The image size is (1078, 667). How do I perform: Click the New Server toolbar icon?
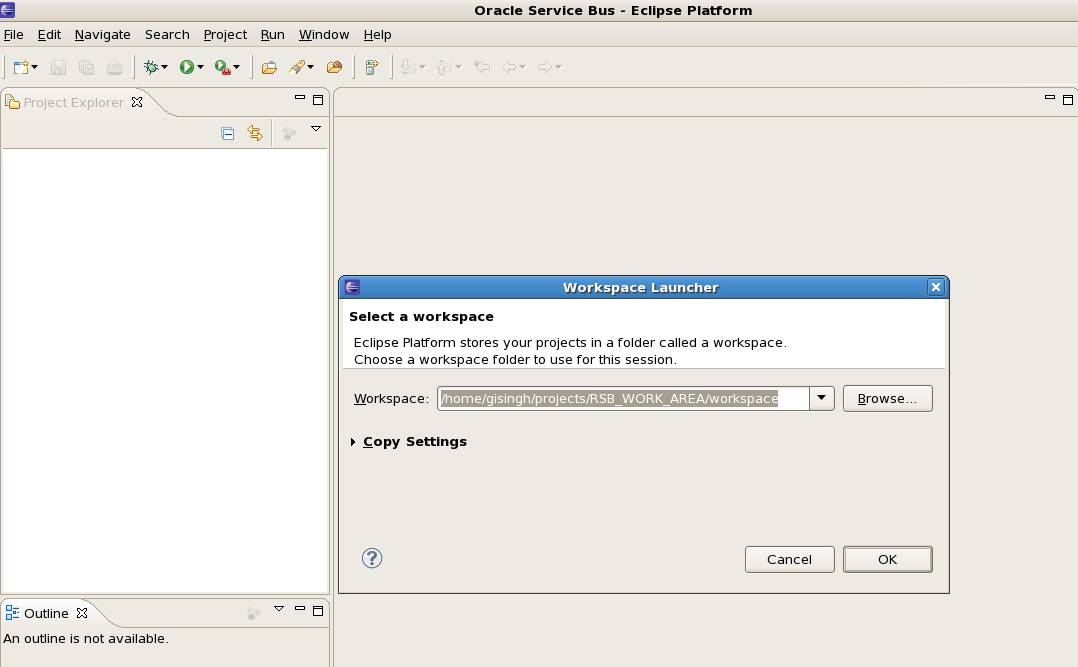pyautogui.click(x=372, y=67)
